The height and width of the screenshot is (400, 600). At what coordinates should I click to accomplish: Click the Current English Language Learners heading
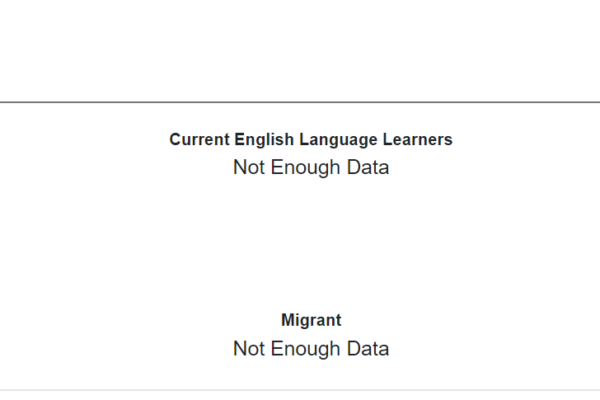click(x=311, y=140)
